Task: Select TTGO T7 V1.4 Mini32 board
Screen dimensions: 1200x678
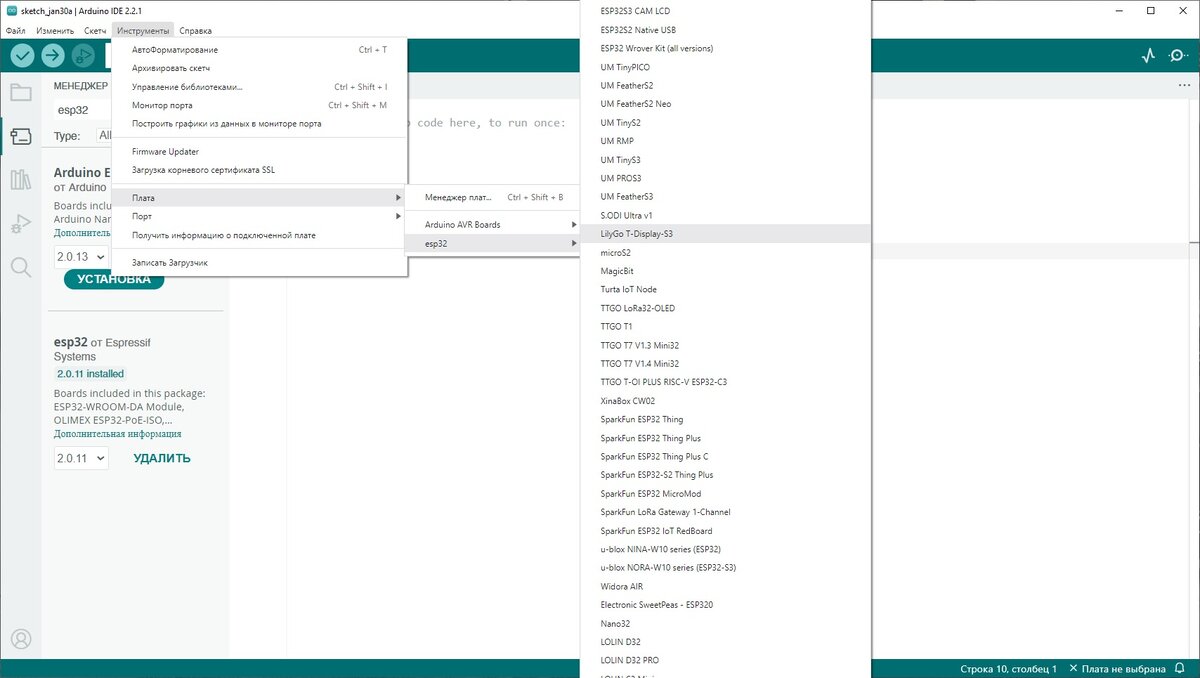Action: click(x=725, y=363)
